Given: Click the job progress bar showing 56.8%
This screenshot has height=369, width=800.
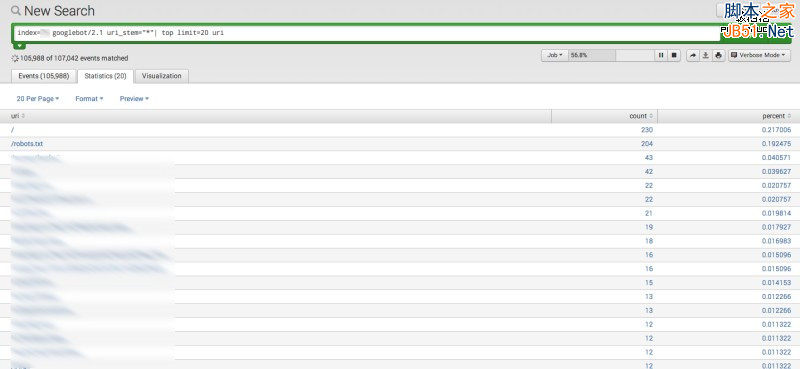Looking at the screenshot, I should point(611,55).
